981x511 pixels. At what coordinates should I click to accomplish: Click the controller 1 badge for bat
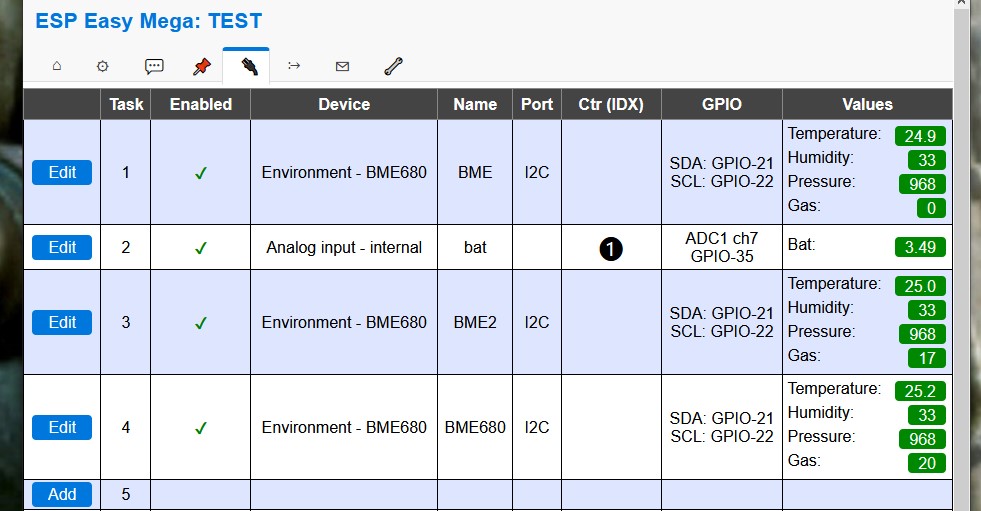coord(611,249)
